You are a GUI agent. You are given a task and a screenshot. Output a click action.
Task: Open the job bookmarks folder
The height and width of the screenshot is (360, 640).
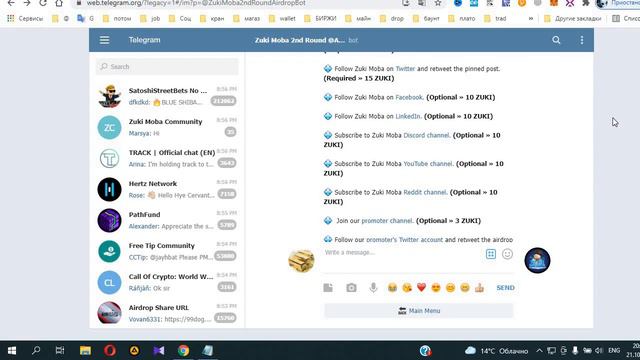(151, 19)
